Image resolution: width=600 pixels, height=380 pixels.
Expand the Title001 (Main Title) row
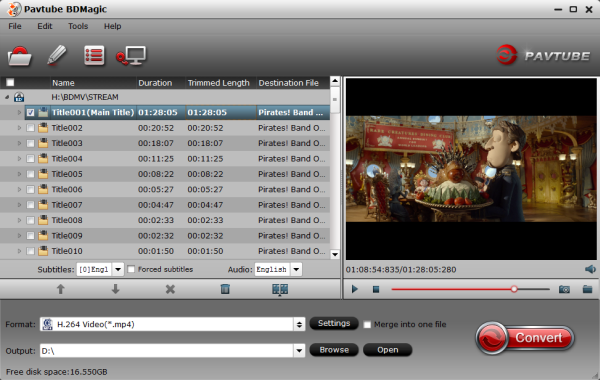click(x=19, y=113)
